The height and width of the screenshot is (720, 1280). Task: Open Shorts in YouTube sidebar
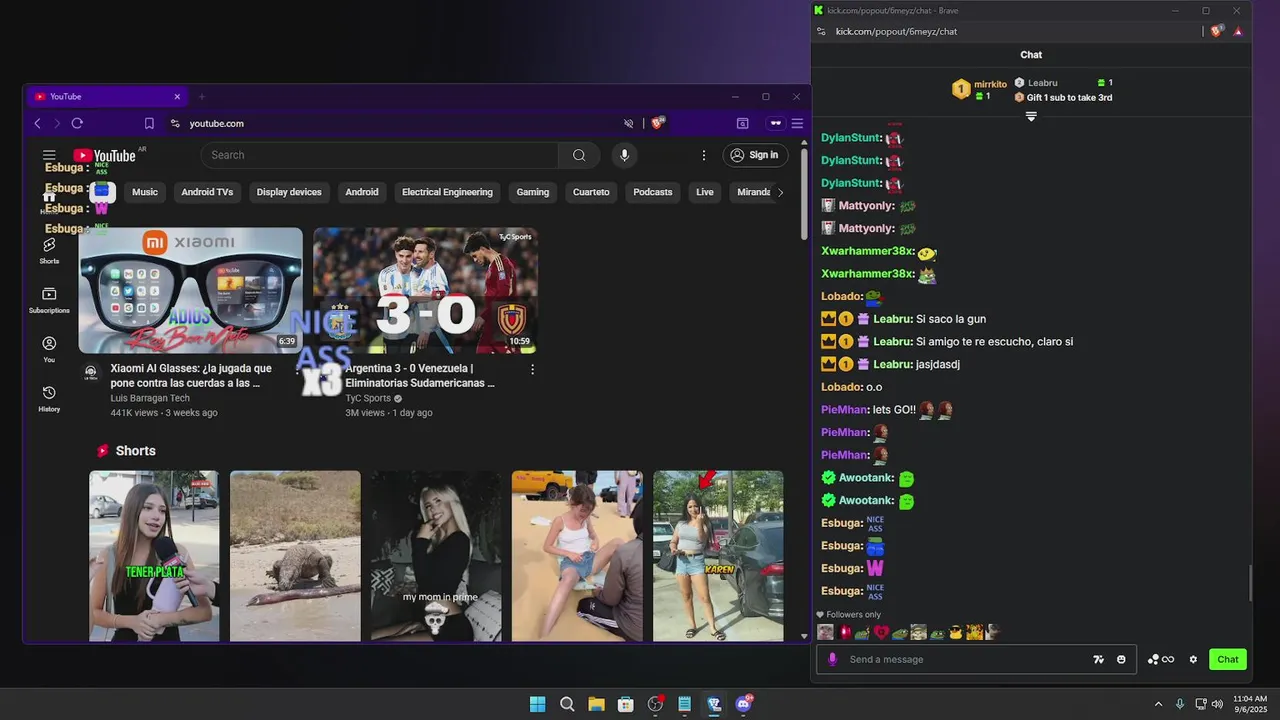click(49, 250)
